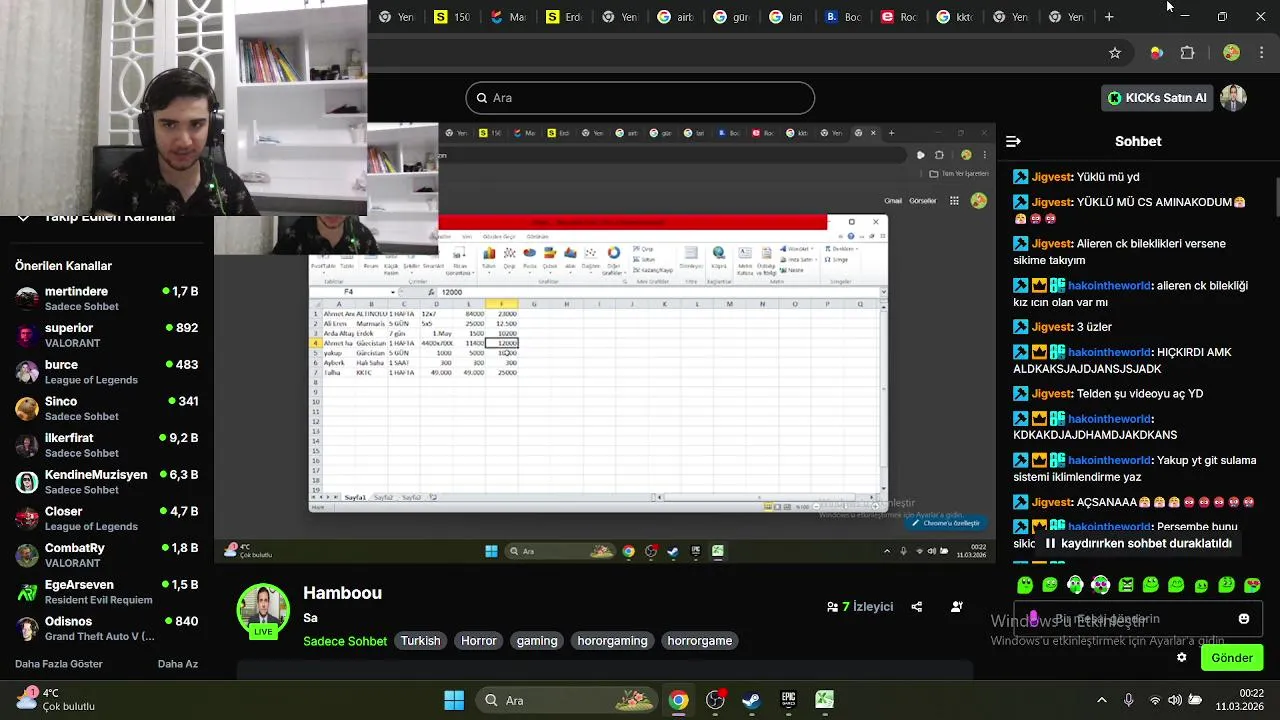Open the burce channel
This screenshot has height=720, width=1280.
tap(107, 372)
